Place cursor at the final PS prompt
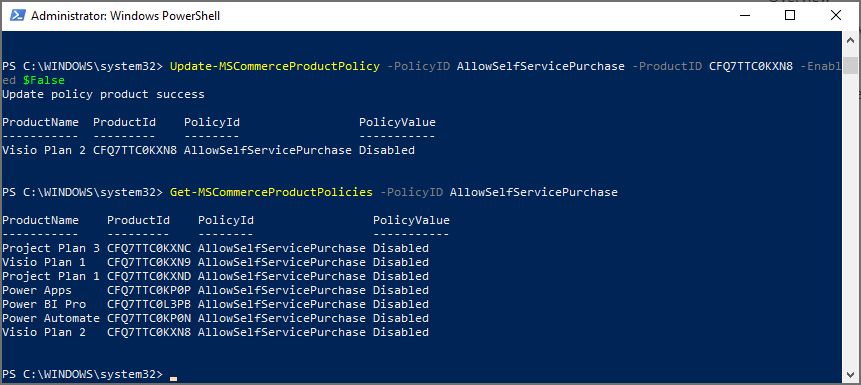Viewport: 861px width, 385px height. (x=174, y=375)
